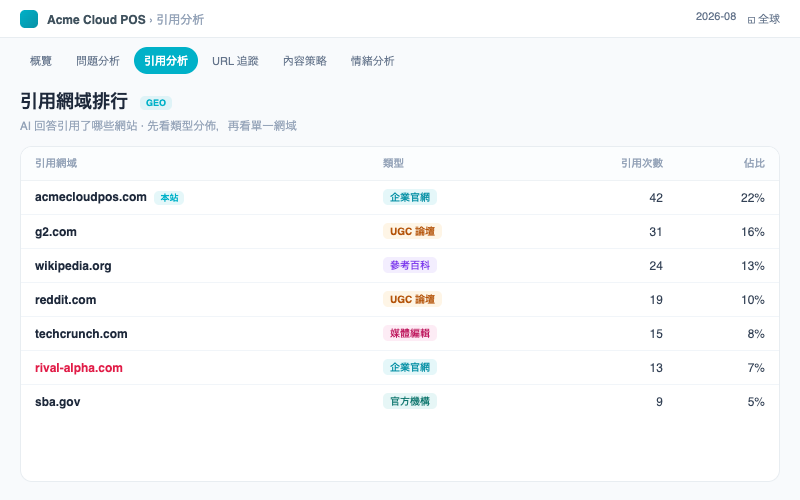This screenshot has height=500, width=800.
Task: Open the 全球 region selector
Action: point(763,19)
